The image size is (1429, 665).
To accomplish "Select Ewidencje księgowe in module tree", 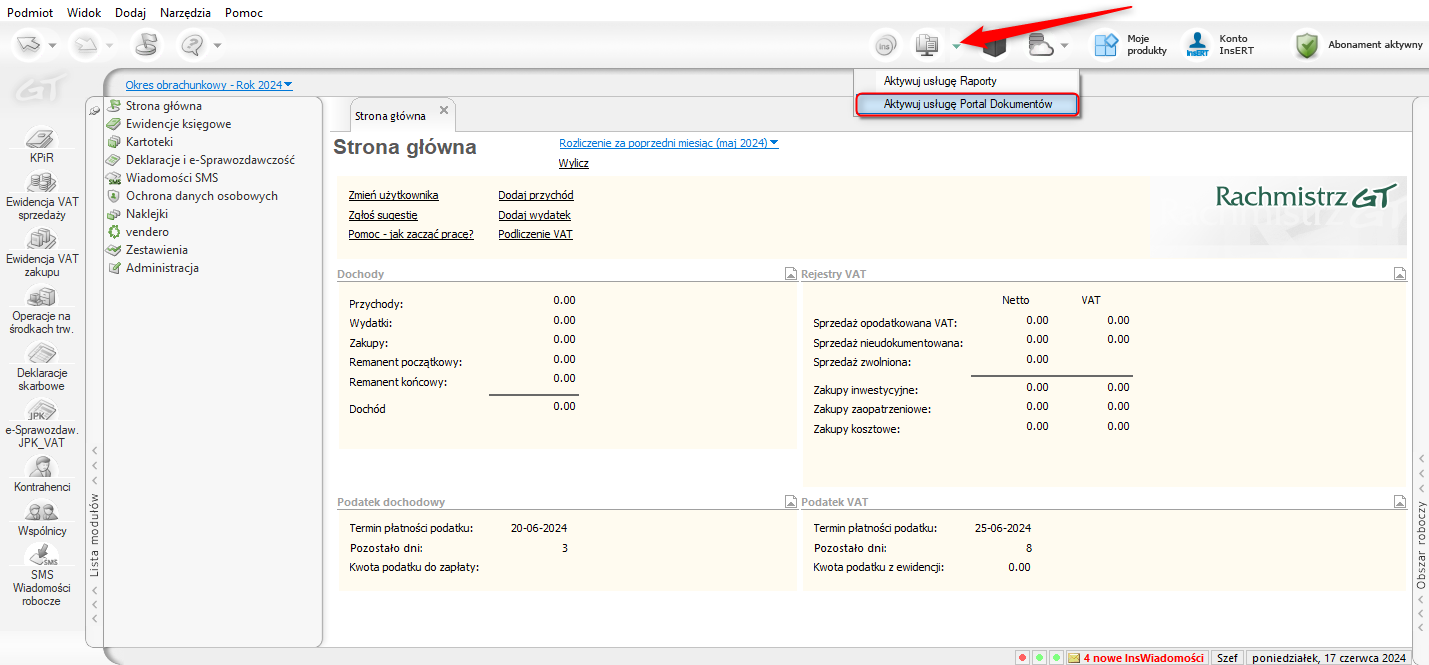I will (x=178, y=124).
